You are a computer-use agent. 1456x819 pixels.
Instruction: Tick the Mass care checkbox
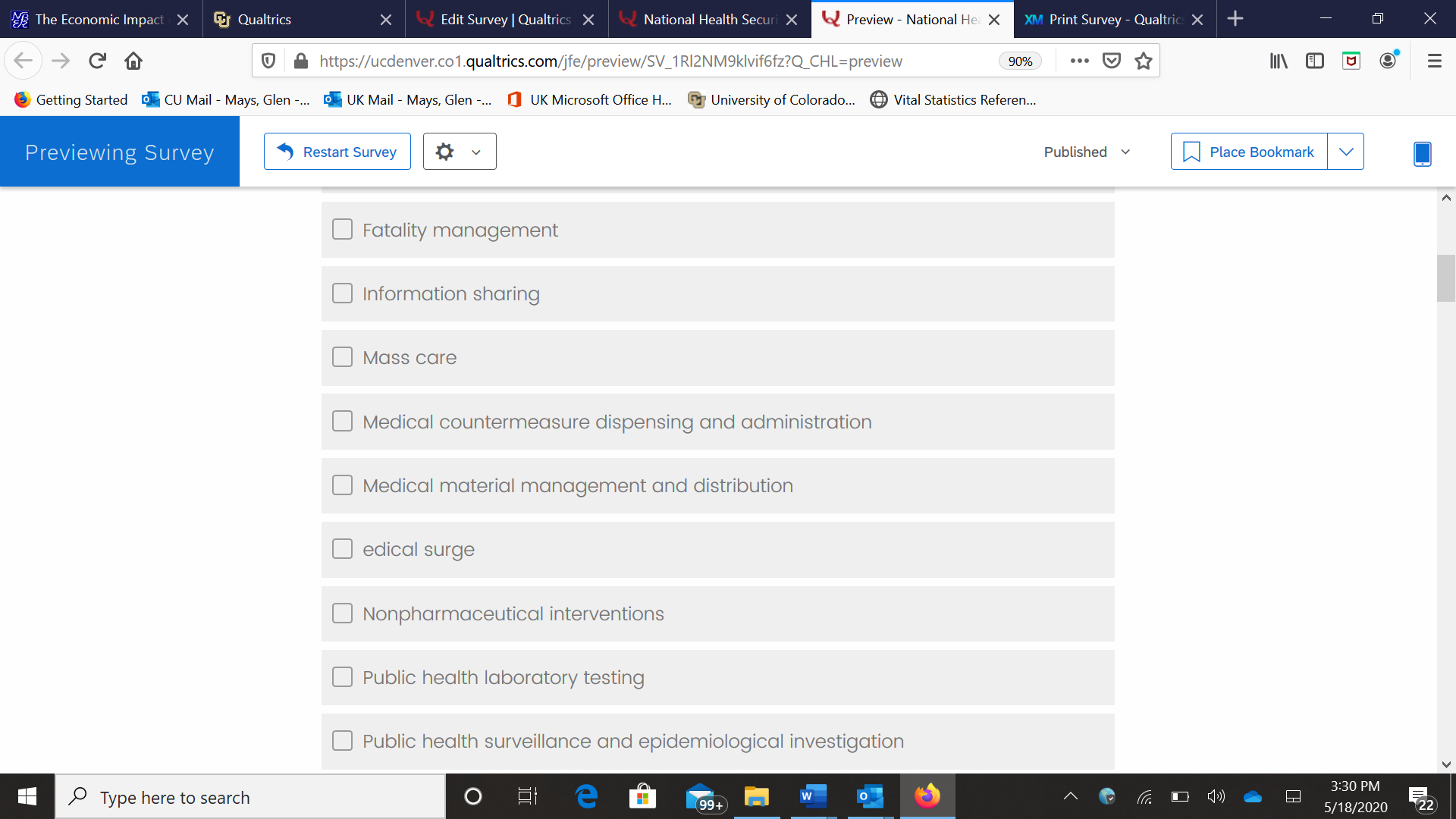[x=343, y=357]
